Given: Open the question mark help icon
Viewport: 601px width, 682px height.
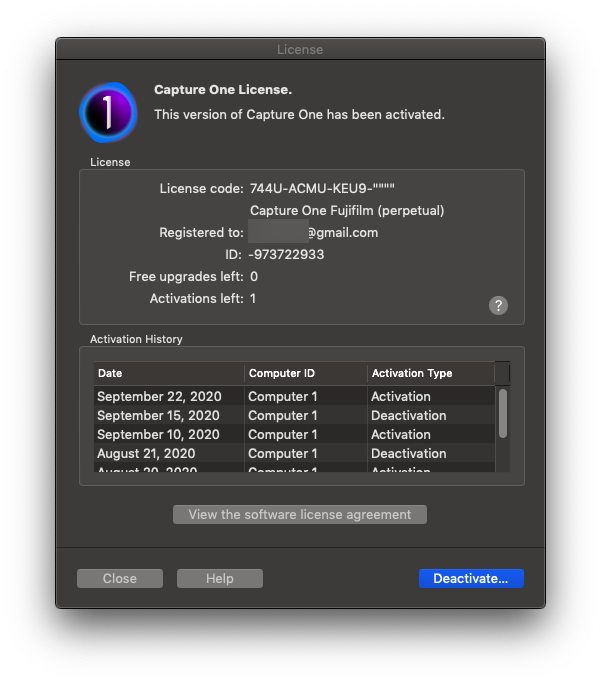Looking at the screenshot, I should coord(498,305).
